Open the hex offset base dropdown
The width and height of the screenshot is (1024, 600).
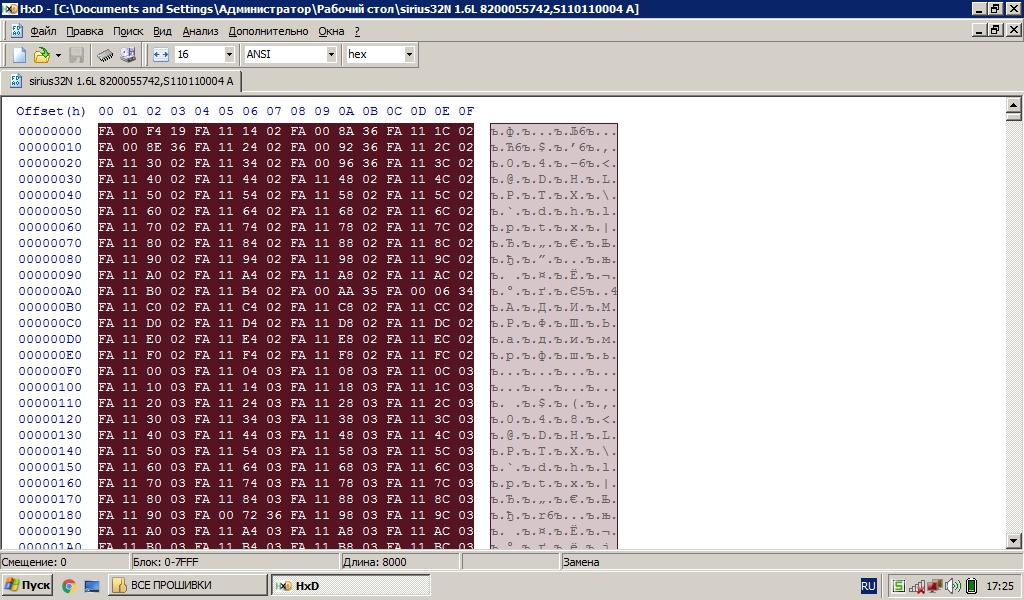[x=409, y=54]
